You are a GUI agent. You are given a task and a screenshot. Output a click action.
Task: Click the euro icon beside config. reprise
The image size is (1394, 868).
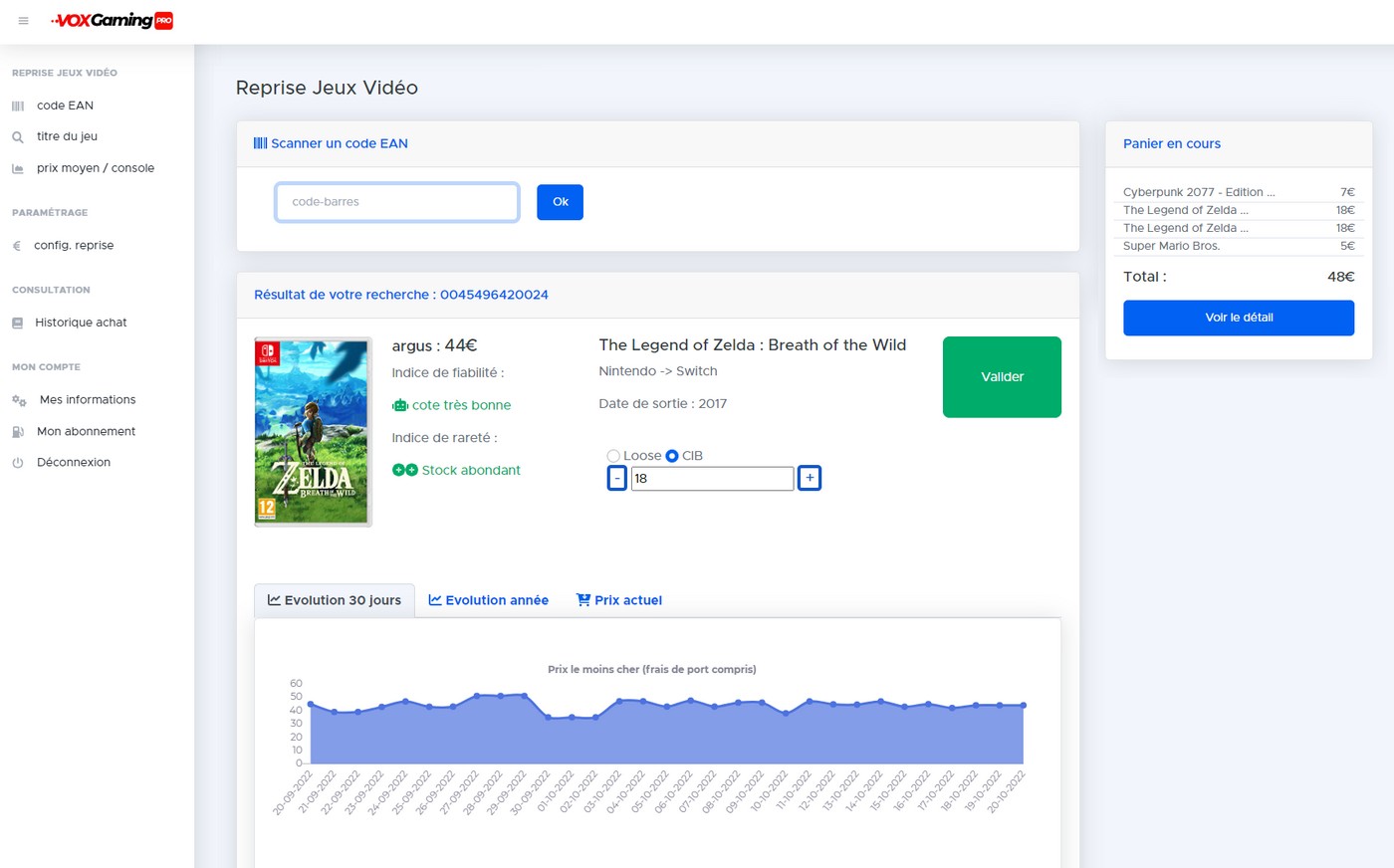click(17, 246)
